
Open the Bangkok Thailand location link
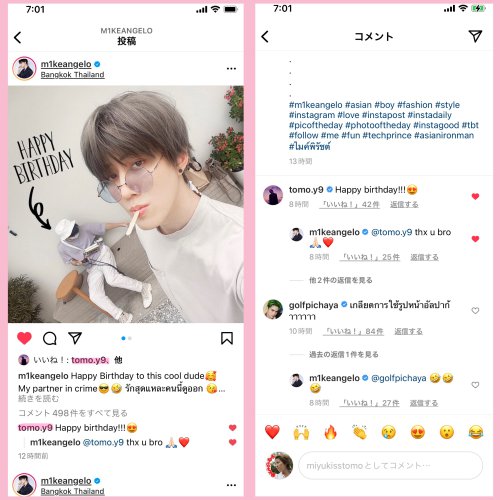(72, 75)
